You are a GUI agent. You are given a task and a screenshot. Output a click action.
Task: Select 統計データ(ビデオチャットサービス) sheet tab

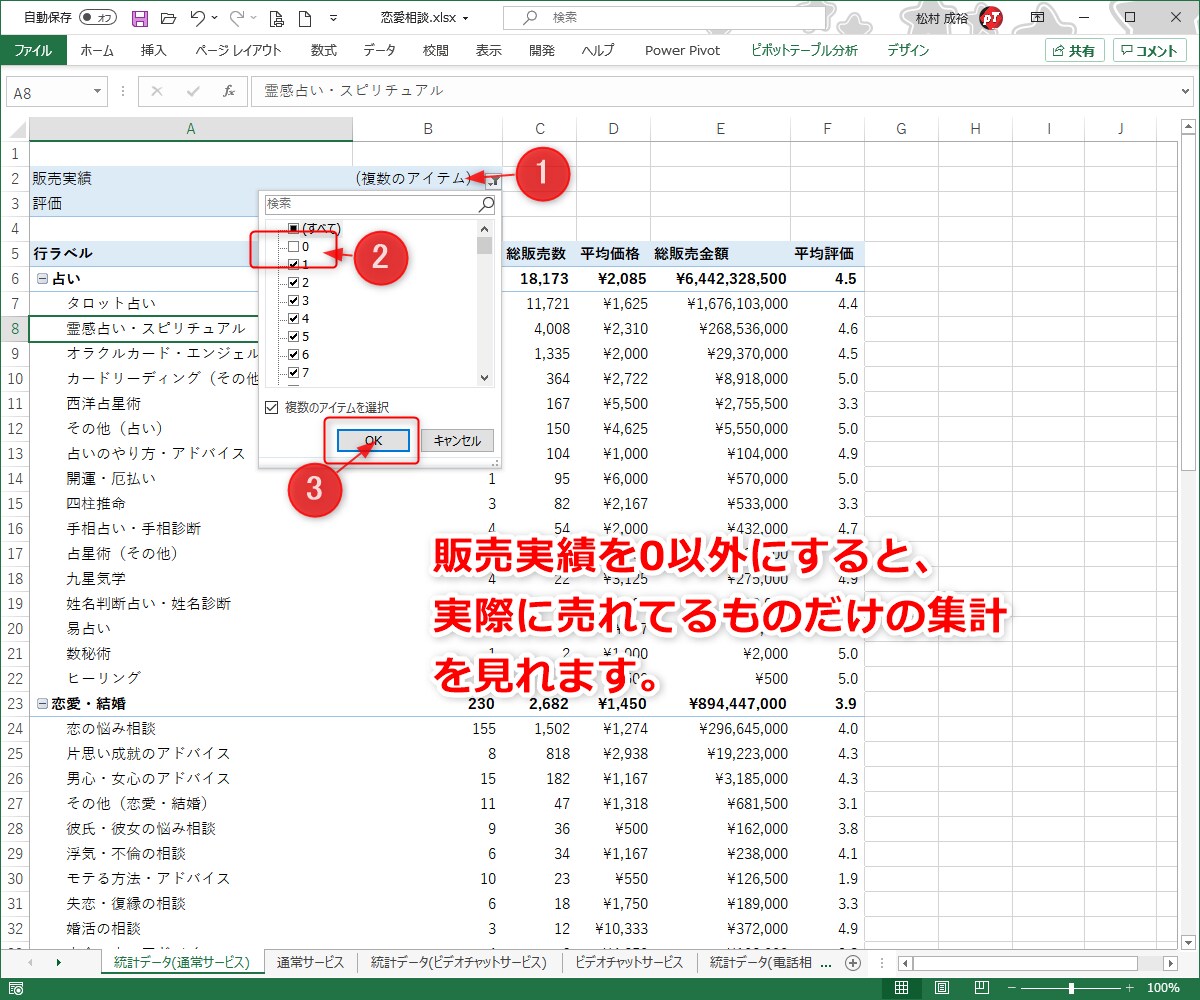[459, 962]
